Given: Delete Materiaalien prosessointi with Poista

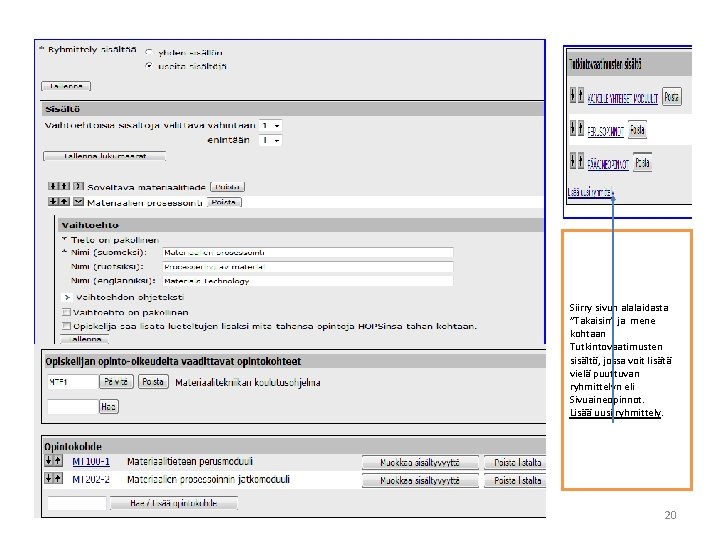Looking at the screenshot, I should pyautogui.click(x=224, y=202).
